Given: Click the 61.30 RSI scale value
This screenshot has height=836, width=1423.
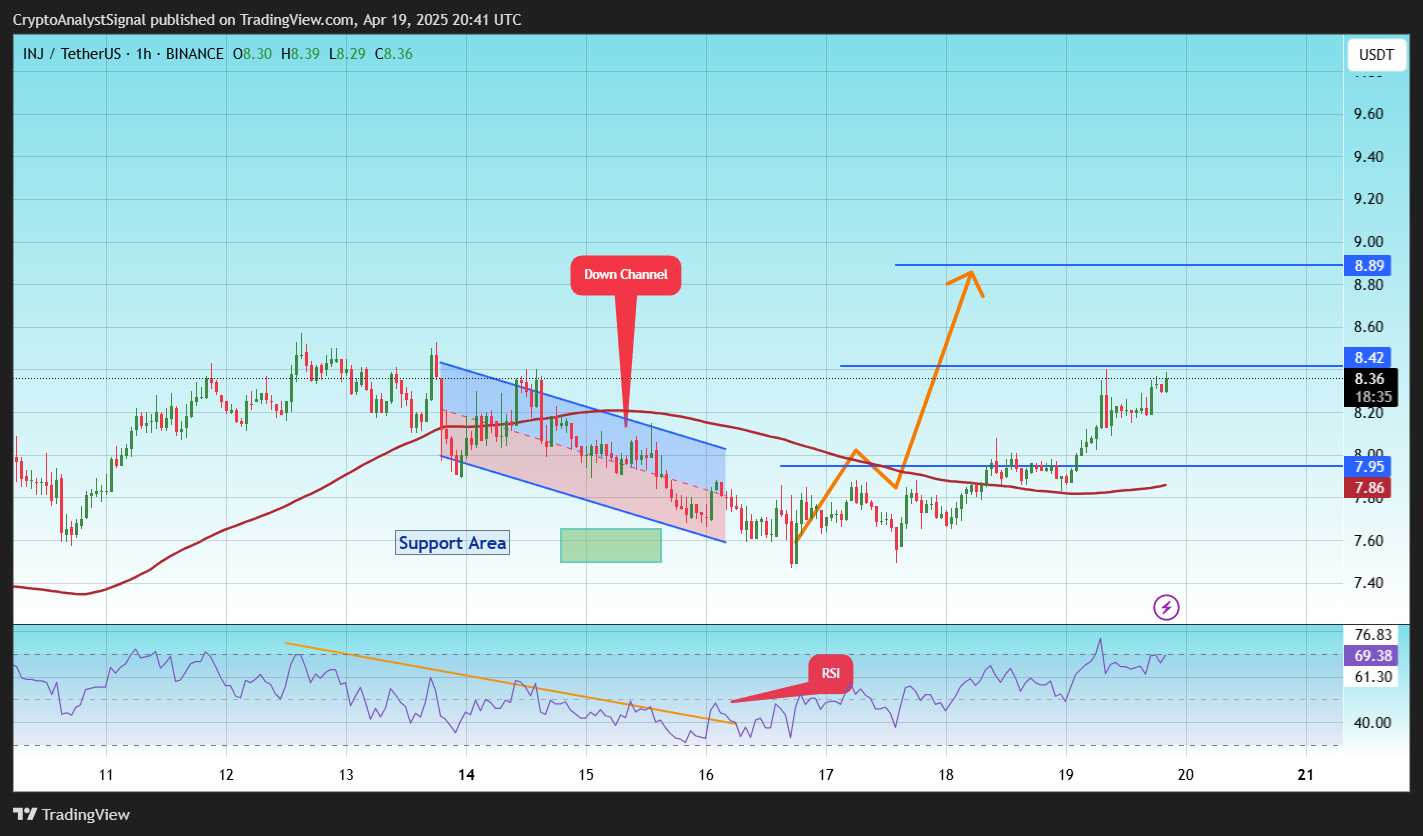Looking at the screenshot, I should coord(1373,677).
